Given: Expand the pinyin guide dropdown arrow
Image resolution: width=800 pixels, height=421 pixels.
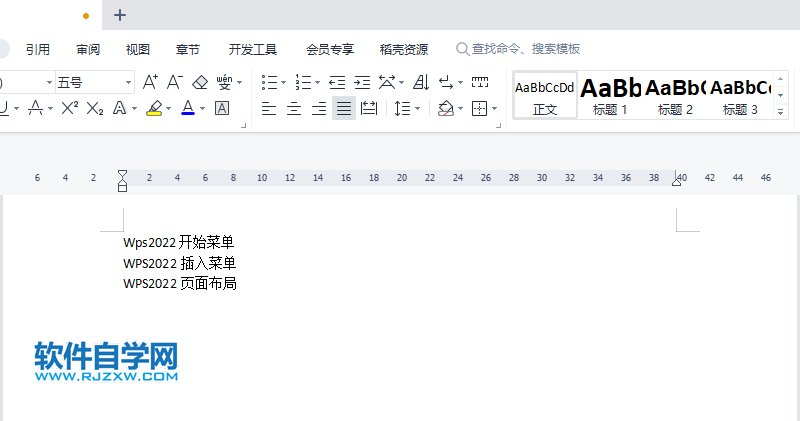Looking at the screenshot, I should coord(240,83).
